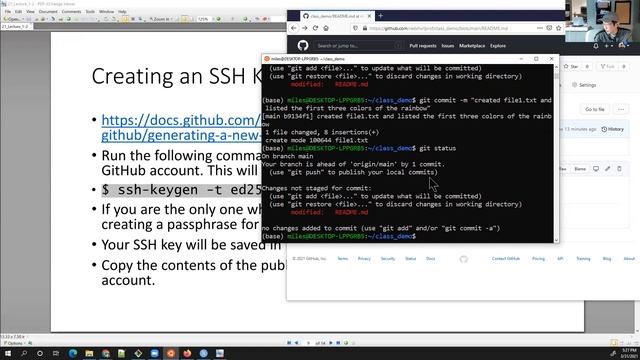Open the Contact GitHub footer link
640x360 pixels.
coord(506,258)
